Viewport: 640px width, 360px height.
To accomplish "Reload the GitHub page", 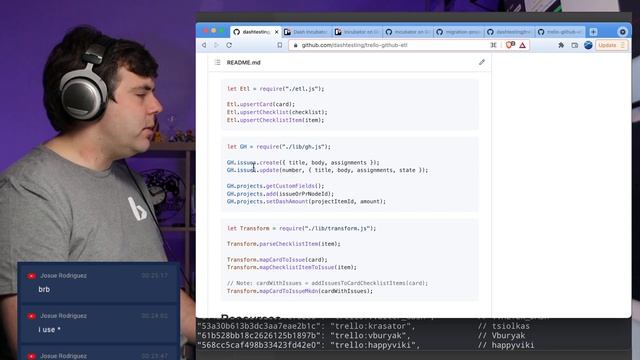I will [x=229, y=45].
